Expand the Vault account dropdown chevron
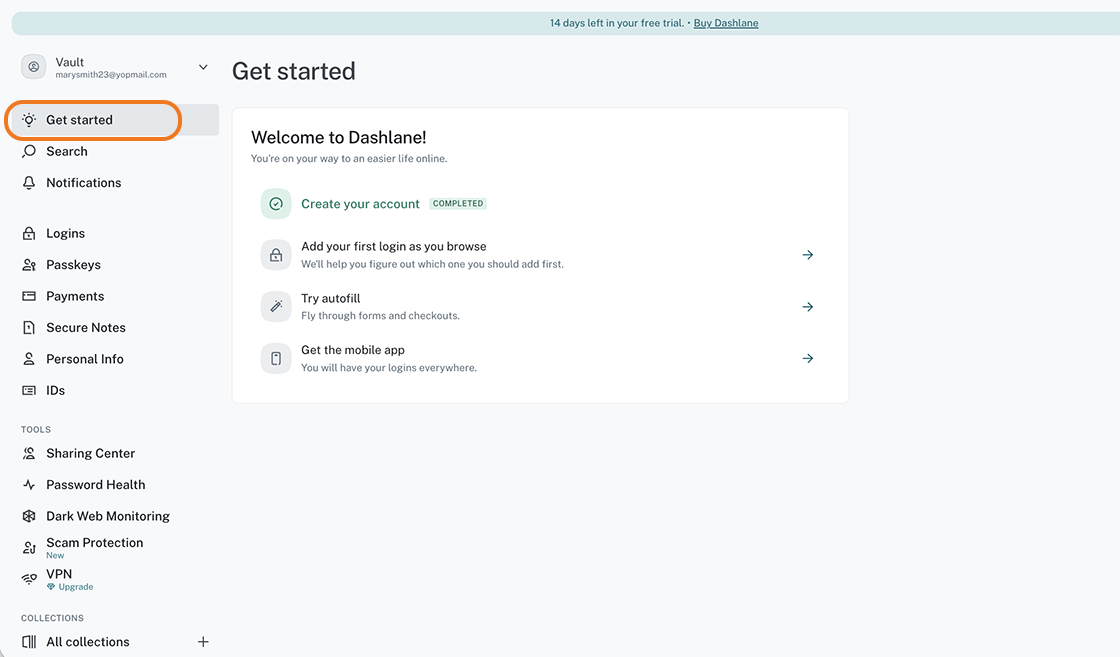Image resolution: width=1120 pixels, height=657 pixels. [203, 67]
